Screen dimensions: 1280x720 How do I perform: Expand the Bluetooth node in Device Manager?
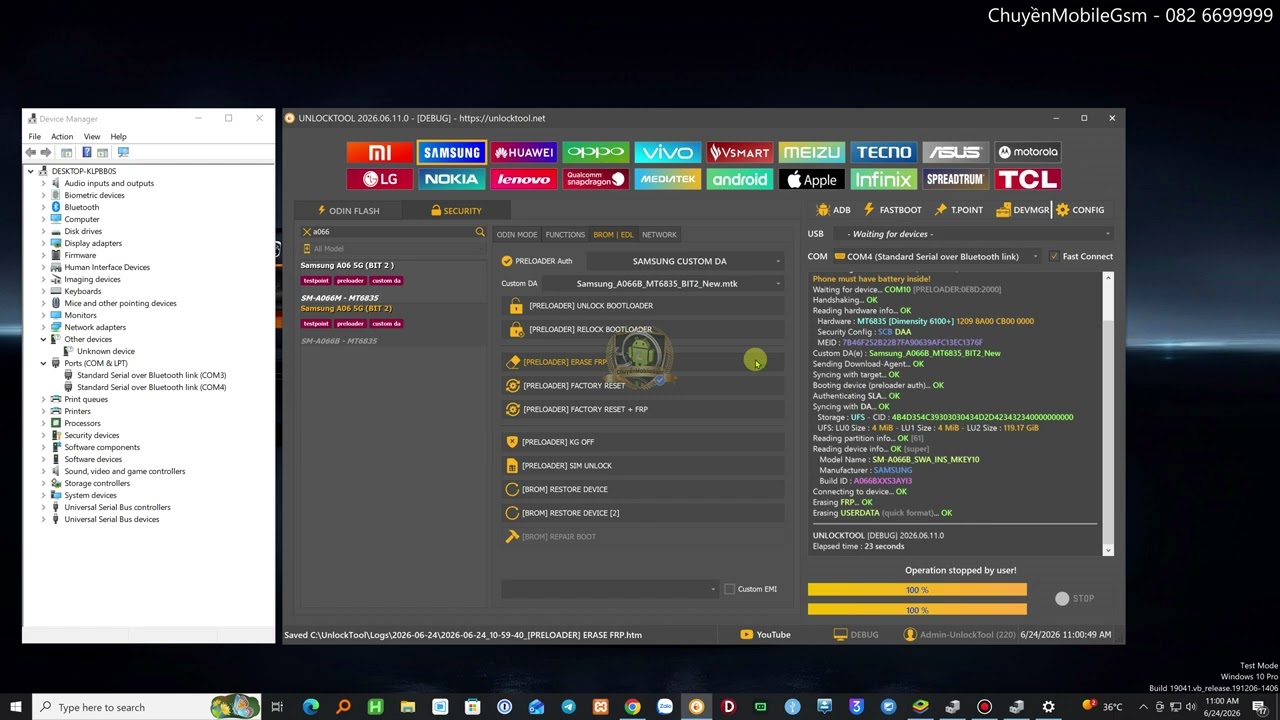44,207
